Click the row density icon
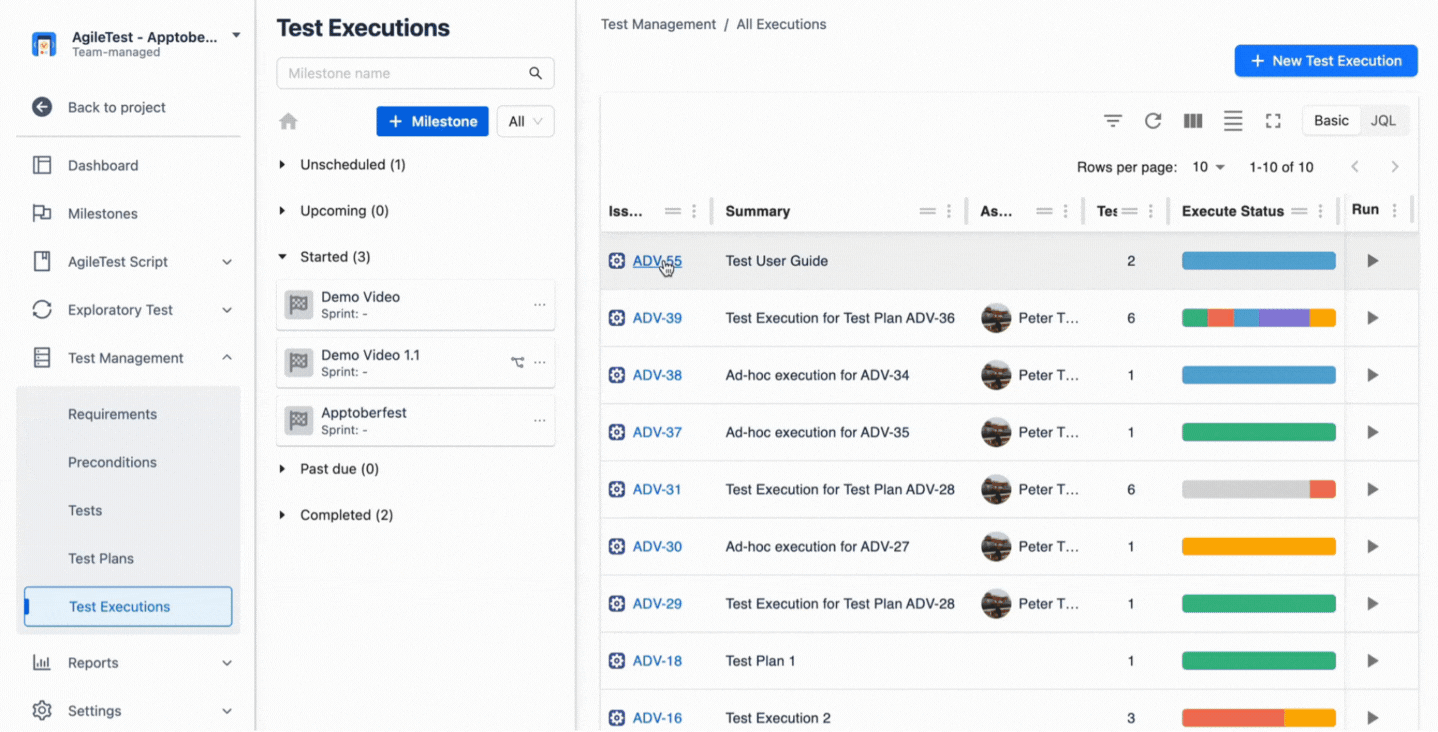 click(1232, 120)
